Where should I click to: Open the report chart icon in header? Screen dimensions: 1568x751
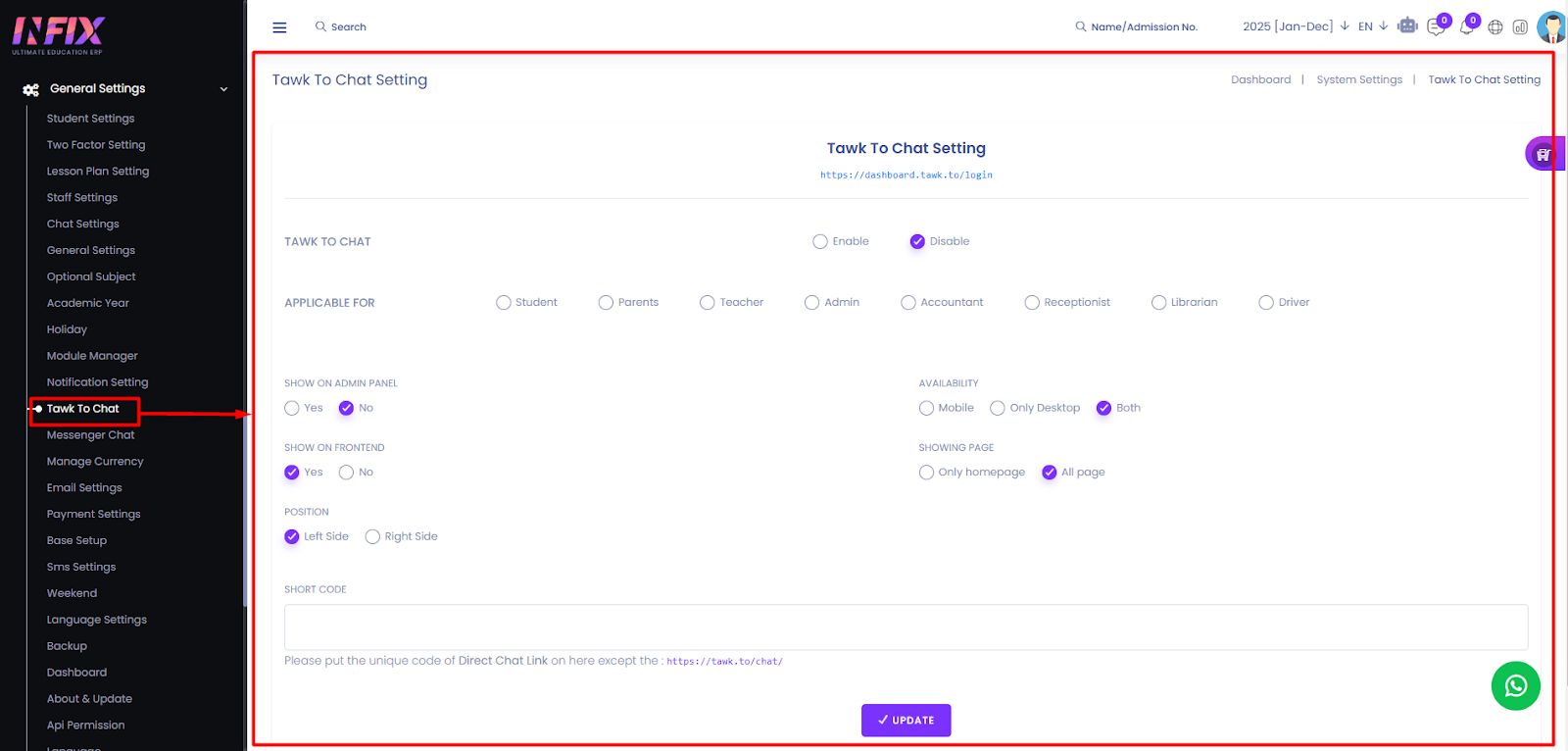pyautogui.click(x=1520, y=27)
